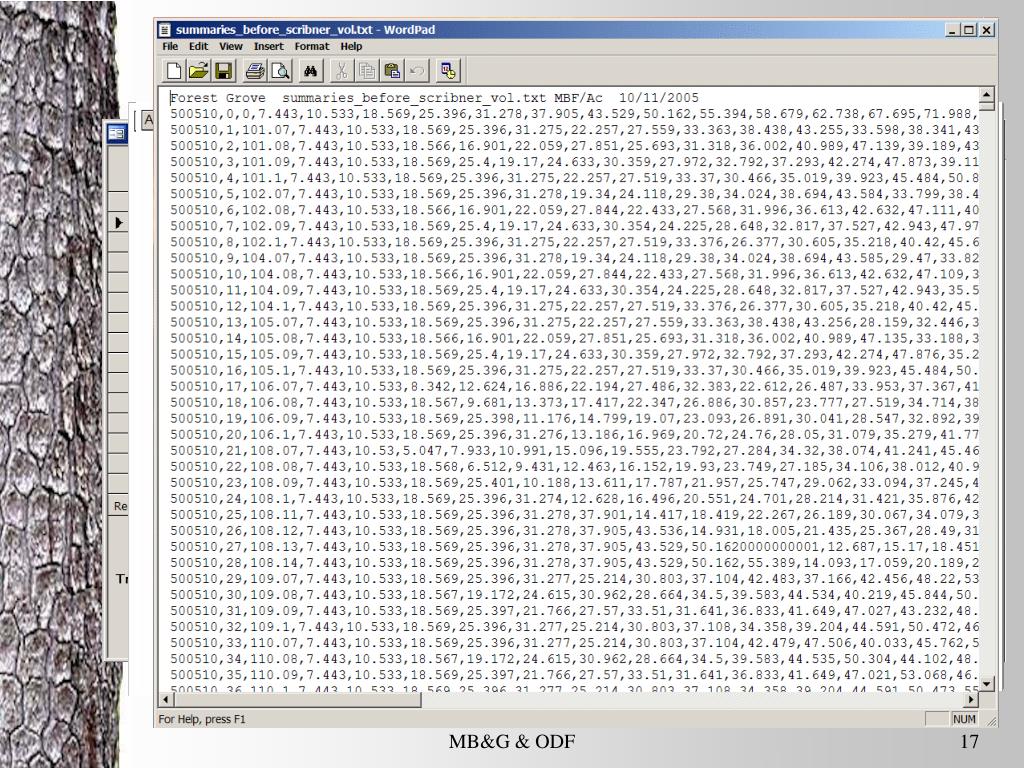The height and width of the screenshot is (768, 1024).
Task: Open the Insert menu
Action: [x=268, y=46]
